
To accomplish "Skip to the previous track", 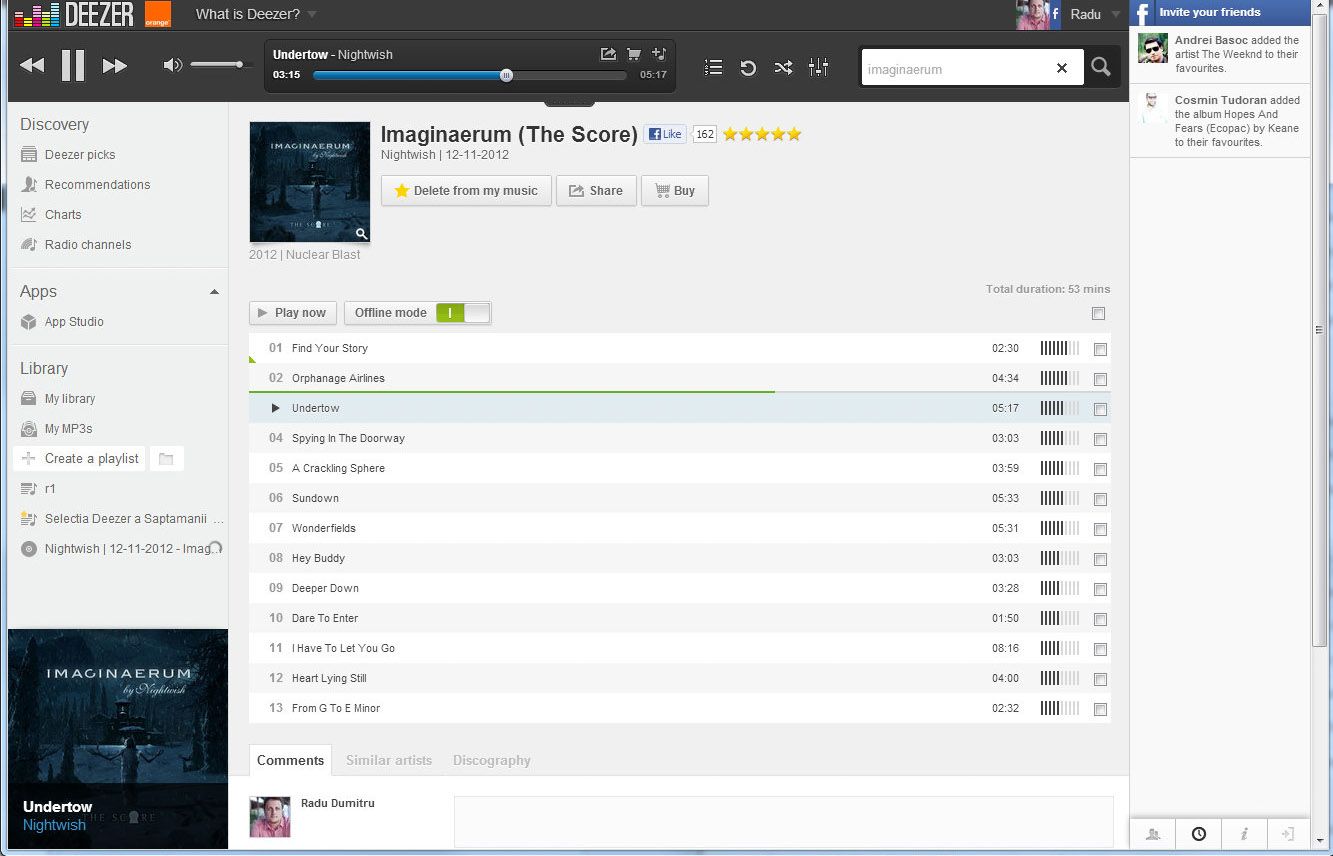I will click(32, 66).
